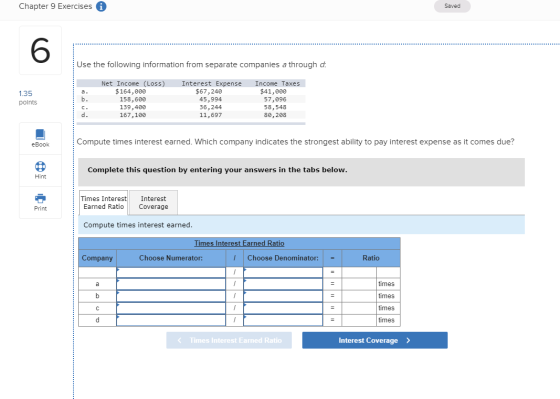Viewport: 560px width, 399px height.
Task: Click ratio result field for company b
Action: [359, 296]
